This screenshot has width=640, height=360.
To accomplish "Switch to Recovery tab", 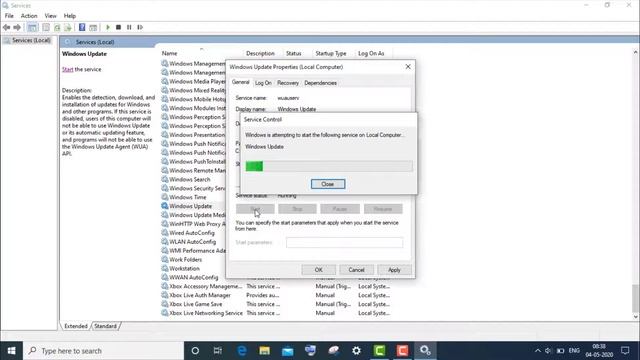I will [288, 83].
